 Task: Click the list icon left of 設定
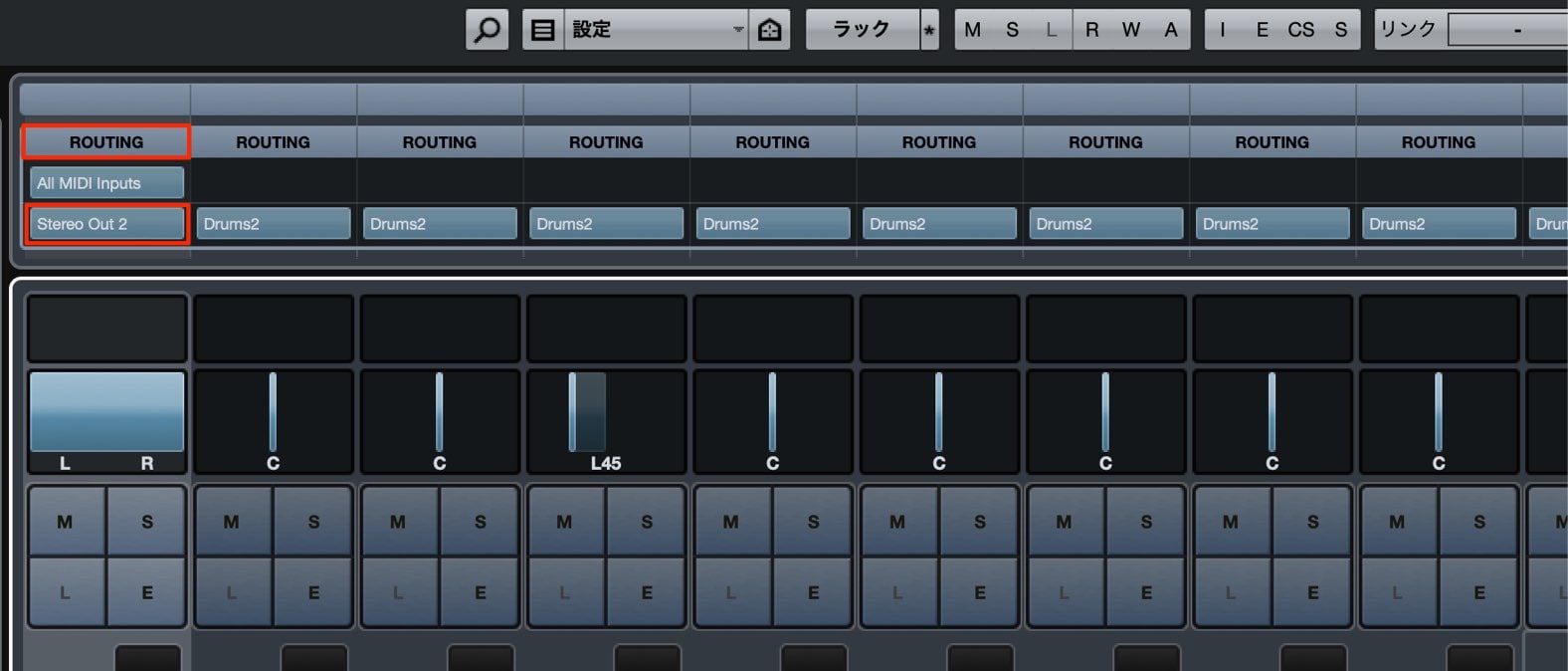(542, 30)
